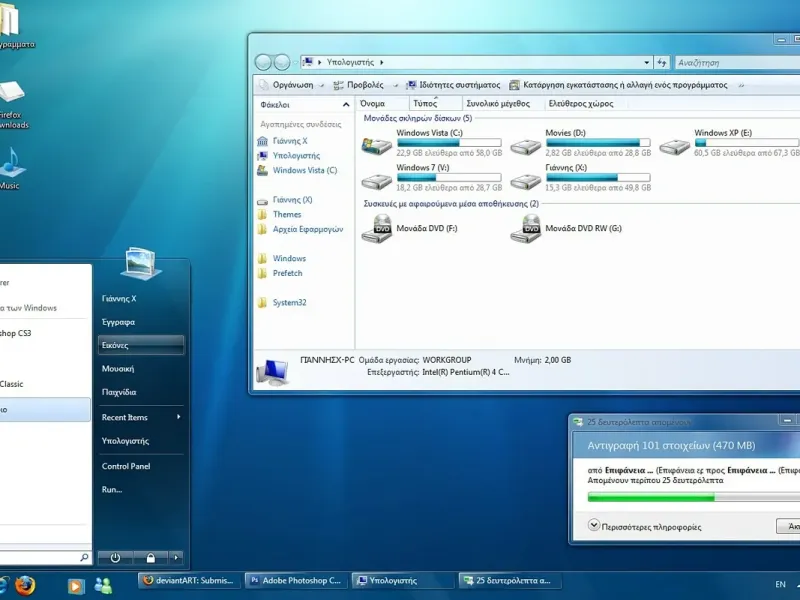Launch Windows Media Player from quick launch
800x600 pixels.
point(75,585)
